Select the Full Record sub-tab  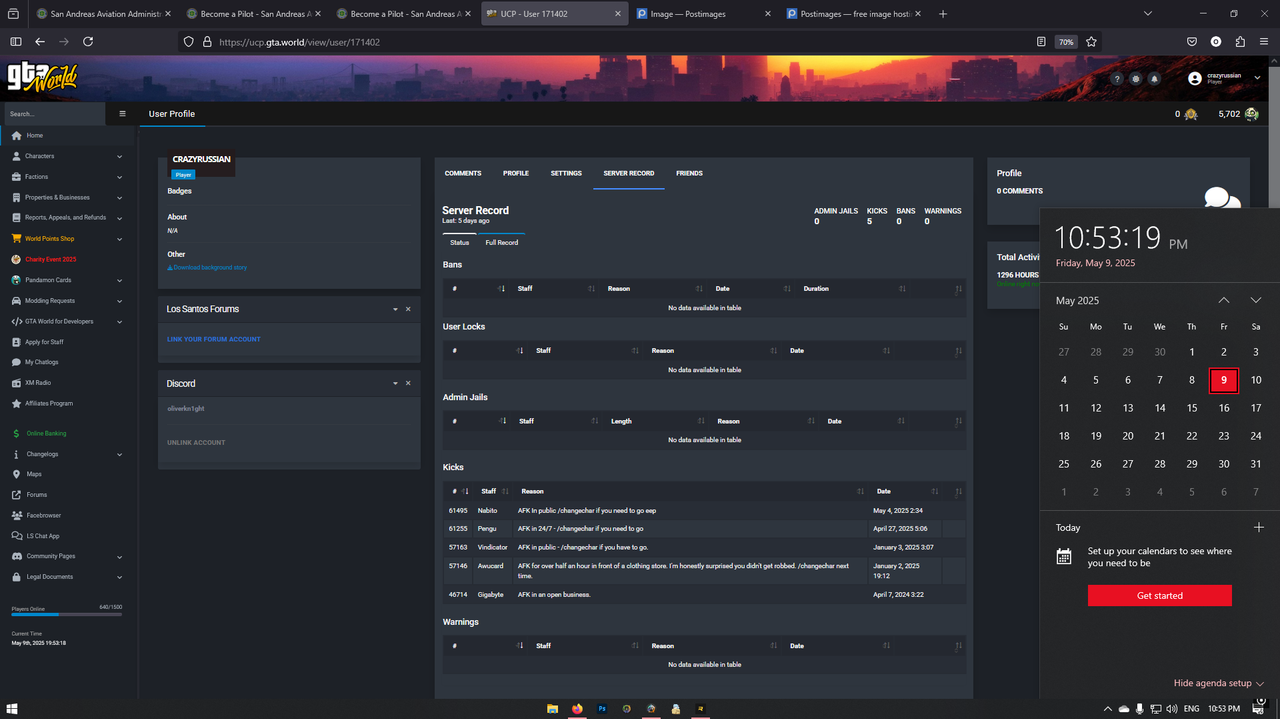pyautogui.click(x=502, y=242)
